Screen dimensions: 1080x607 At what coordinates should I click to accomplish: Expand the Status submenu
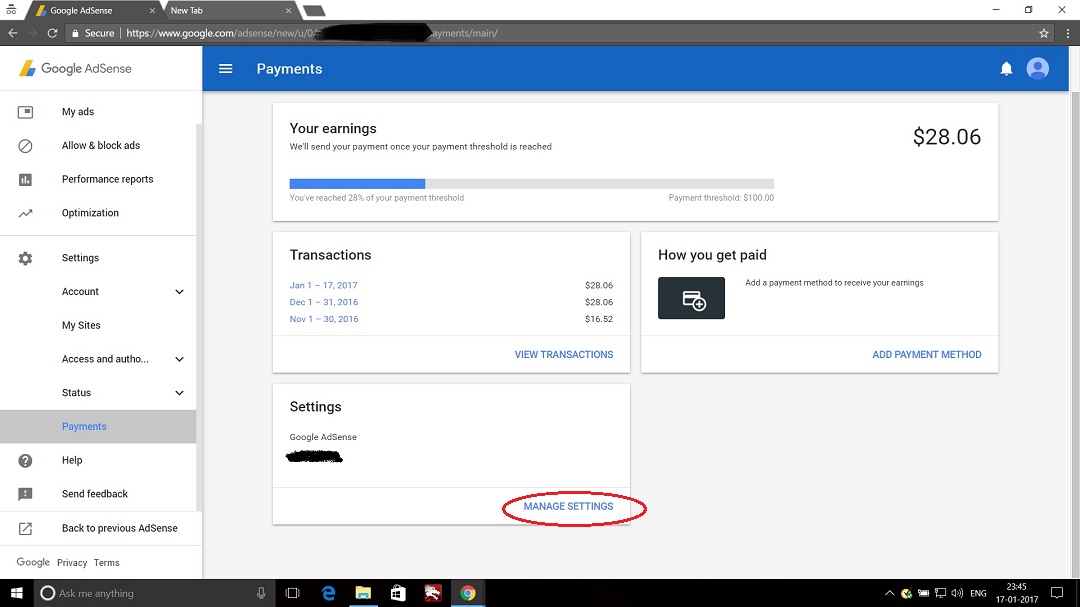[x=179, y=393]
